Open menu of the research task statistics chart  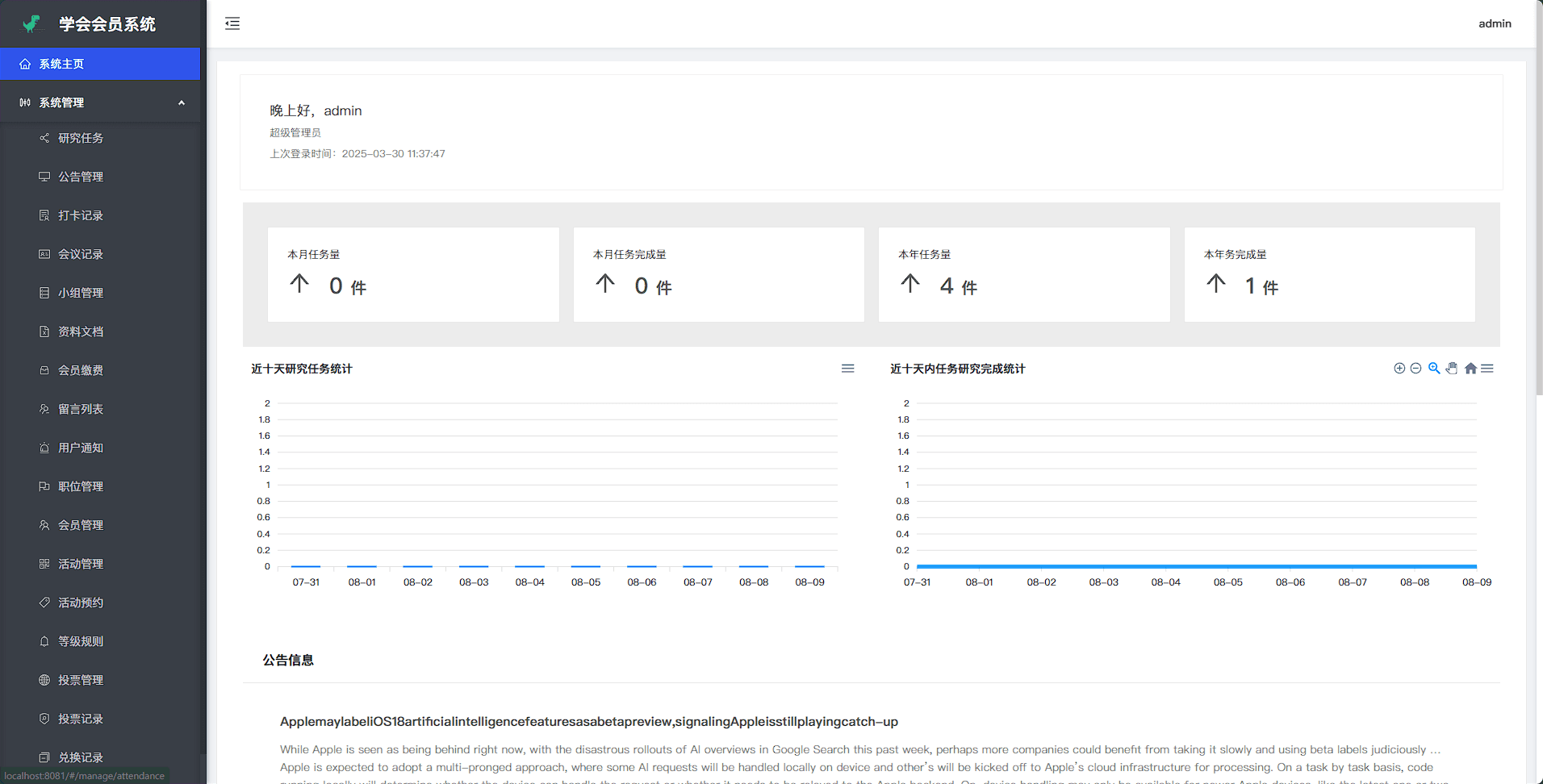[847, 369]
